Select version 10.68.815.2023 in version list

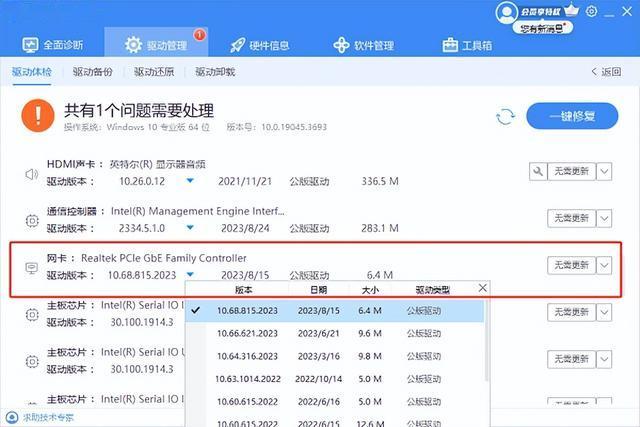[335, 311]
